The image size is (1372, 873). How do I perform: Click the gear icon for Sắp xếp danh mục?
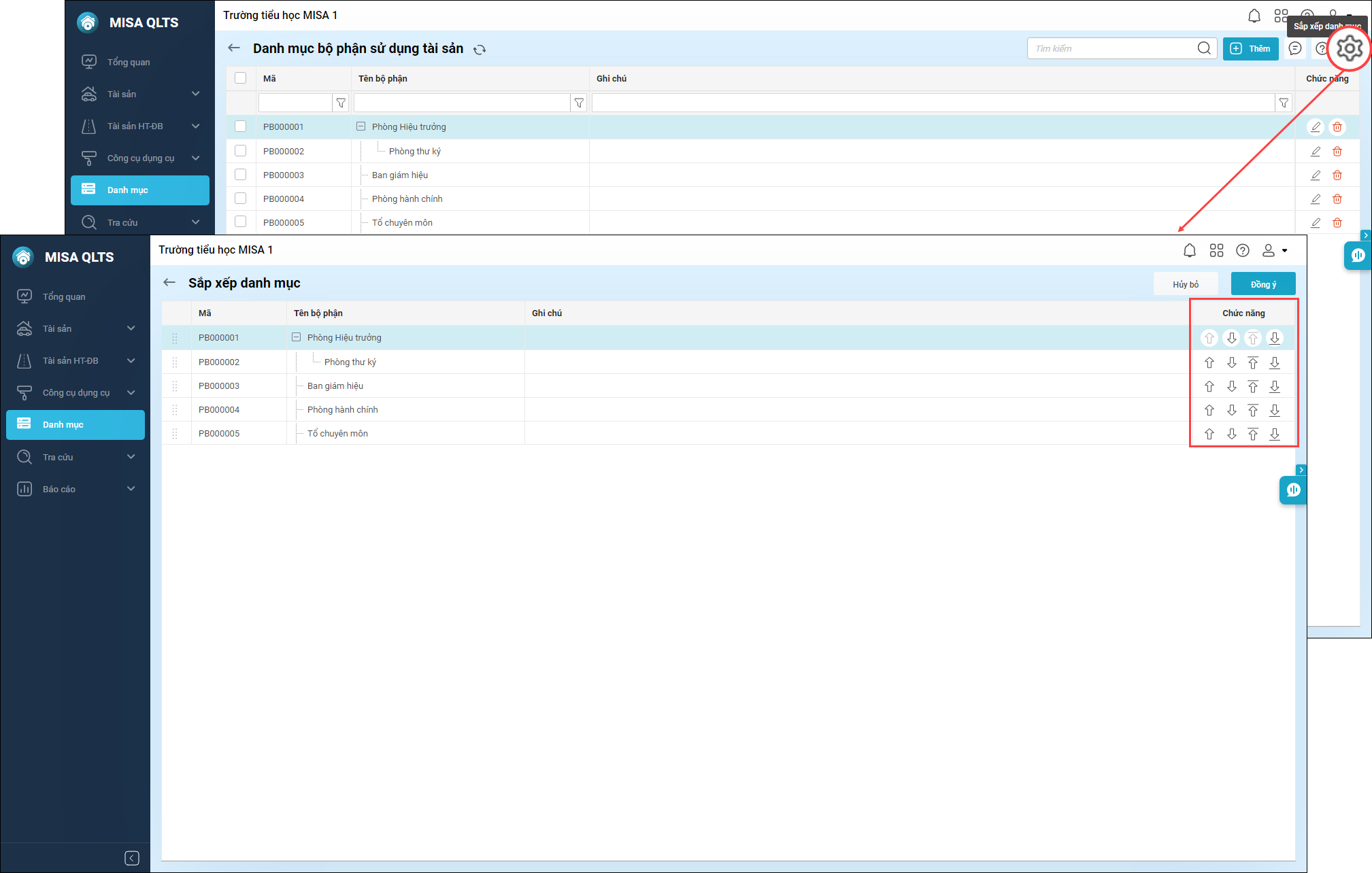tap(1350, 48)
